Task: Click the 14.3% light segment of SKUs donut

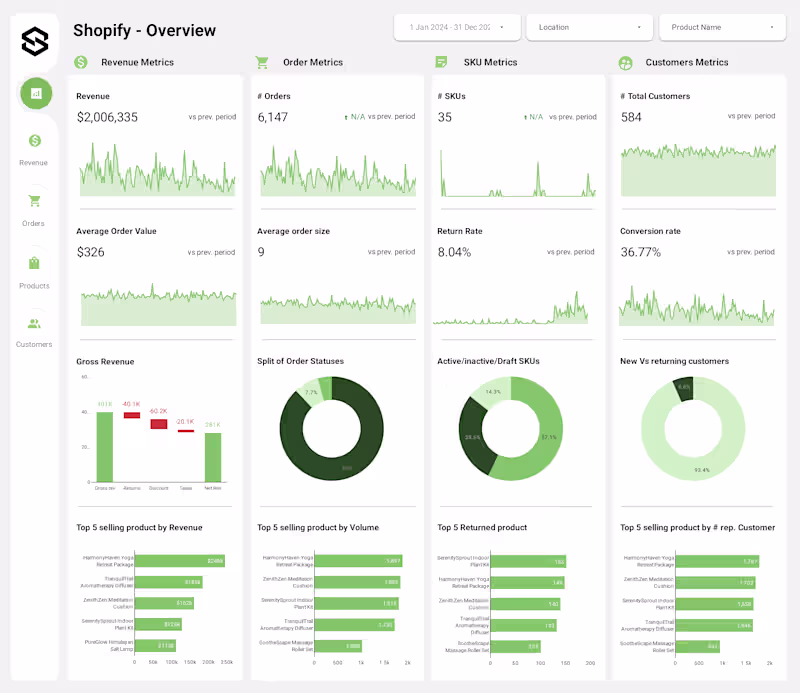Action: [491, 390]
